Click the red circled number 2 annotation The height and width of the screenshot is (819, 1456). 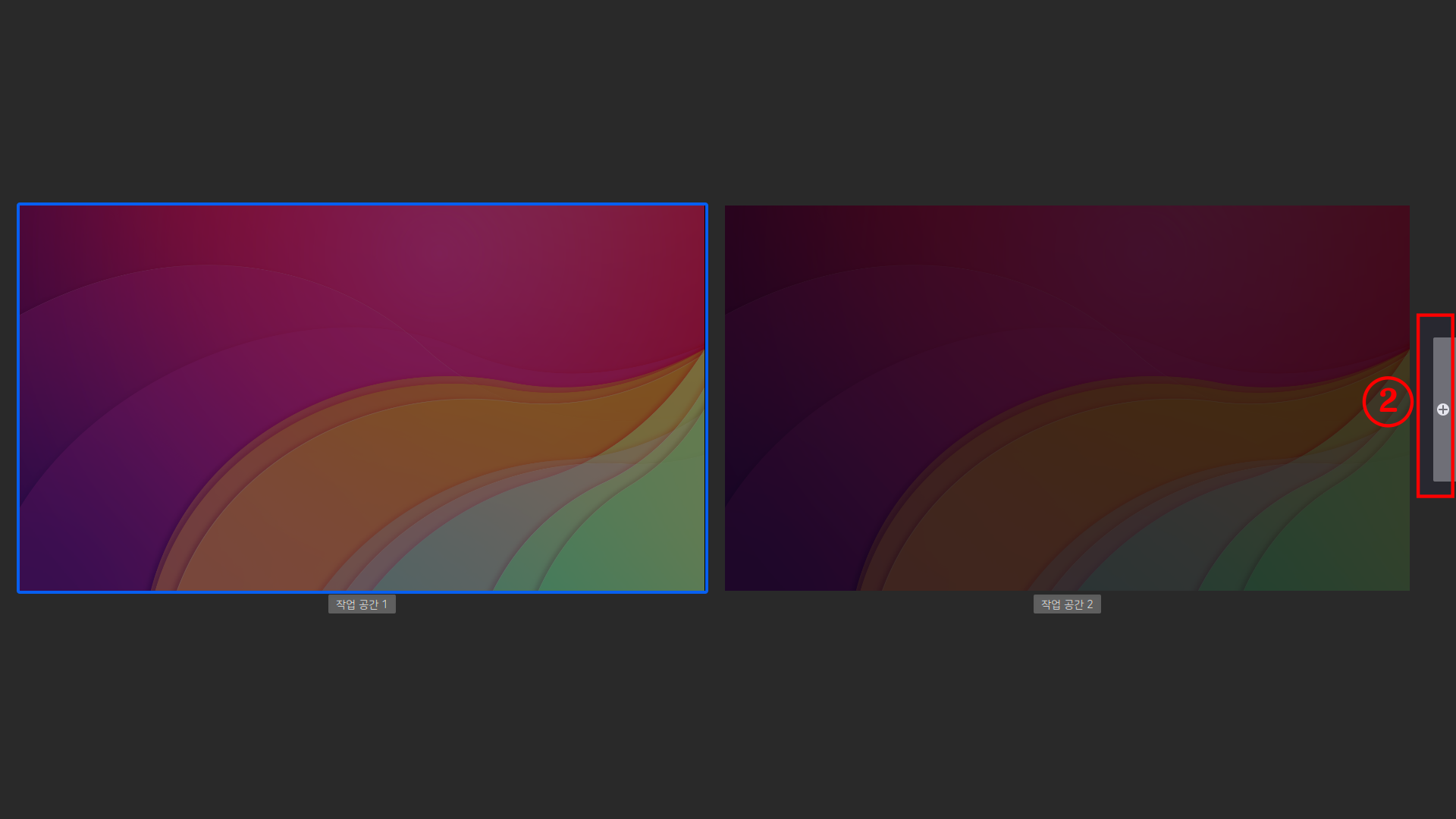[x=1388, y=401]
